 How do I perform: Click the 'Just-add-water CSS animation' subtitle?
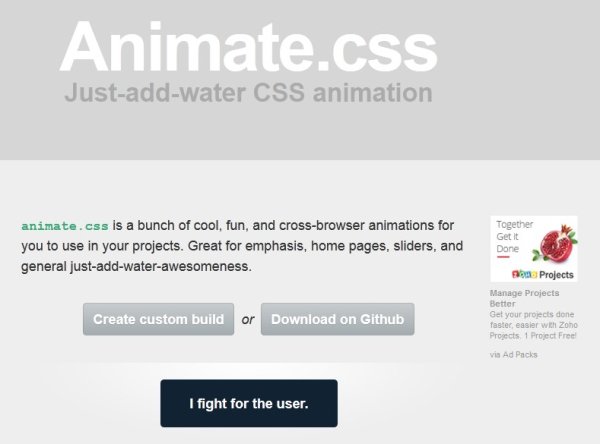tap(248, 93)
